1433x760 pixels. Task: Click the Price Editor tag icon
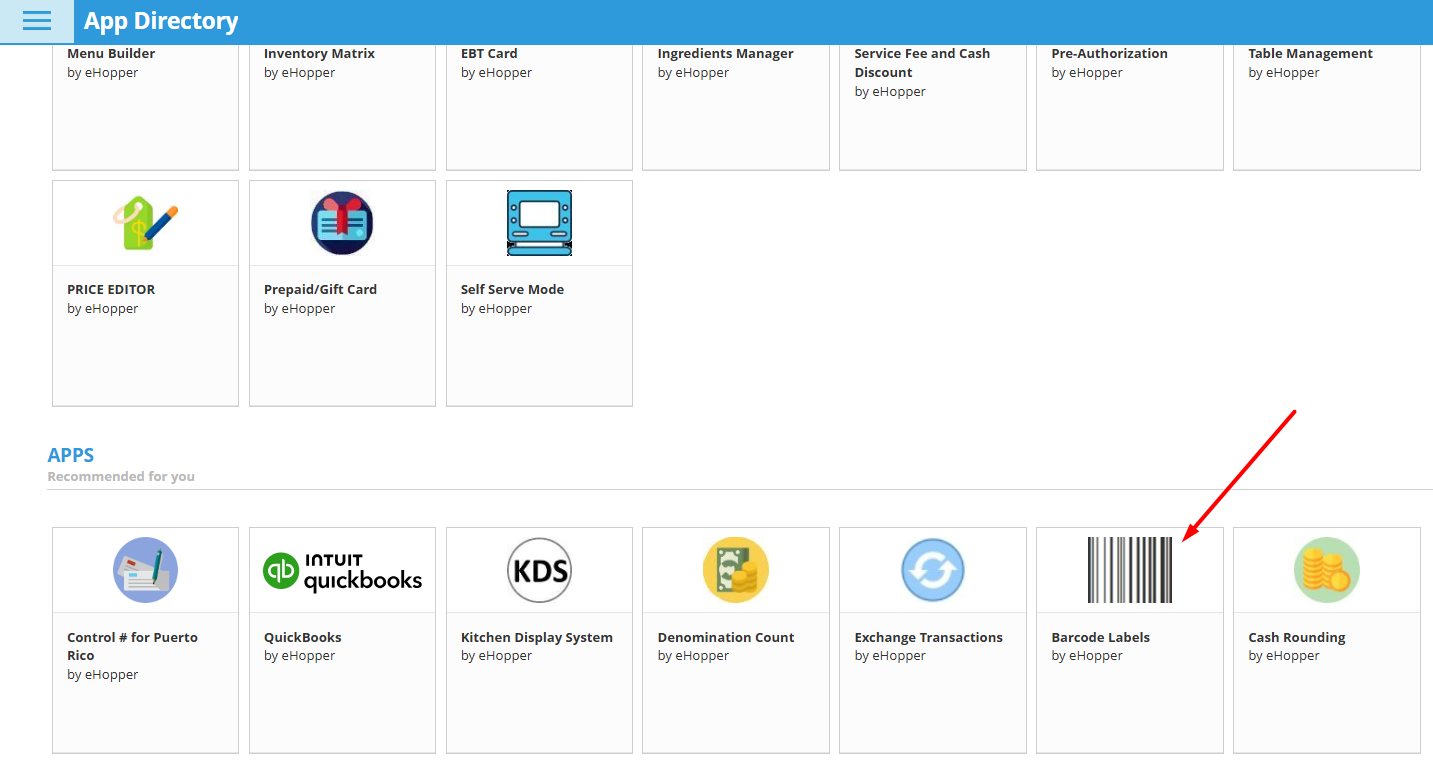145,224
